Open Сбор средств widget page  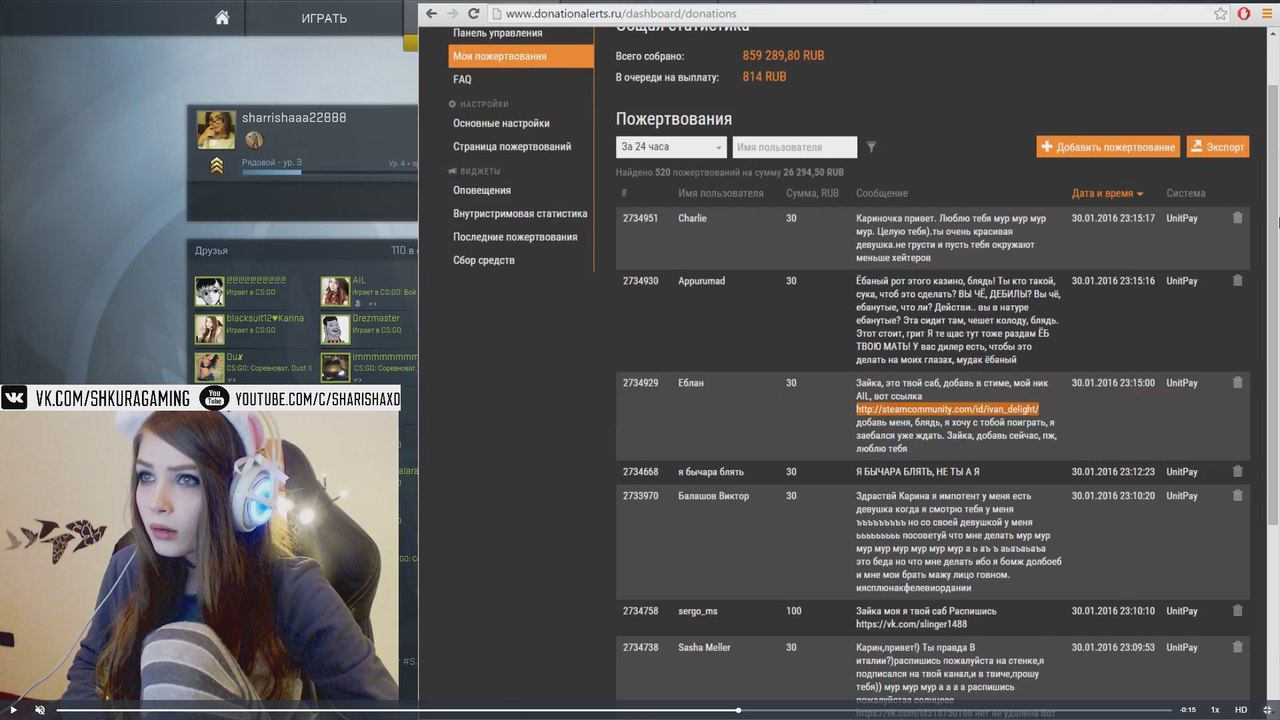click(x=484, y=260)
